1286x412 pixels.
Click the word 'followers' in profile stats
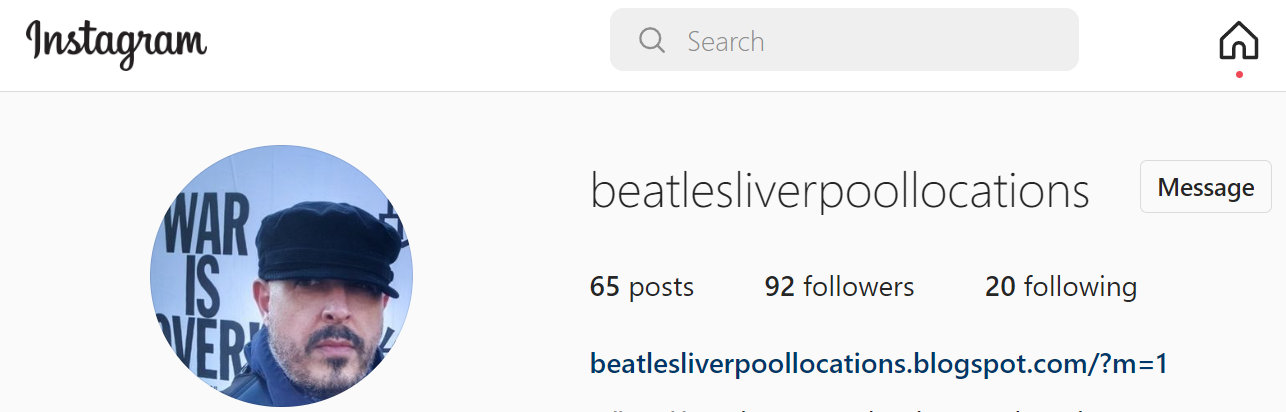point(858,287)
